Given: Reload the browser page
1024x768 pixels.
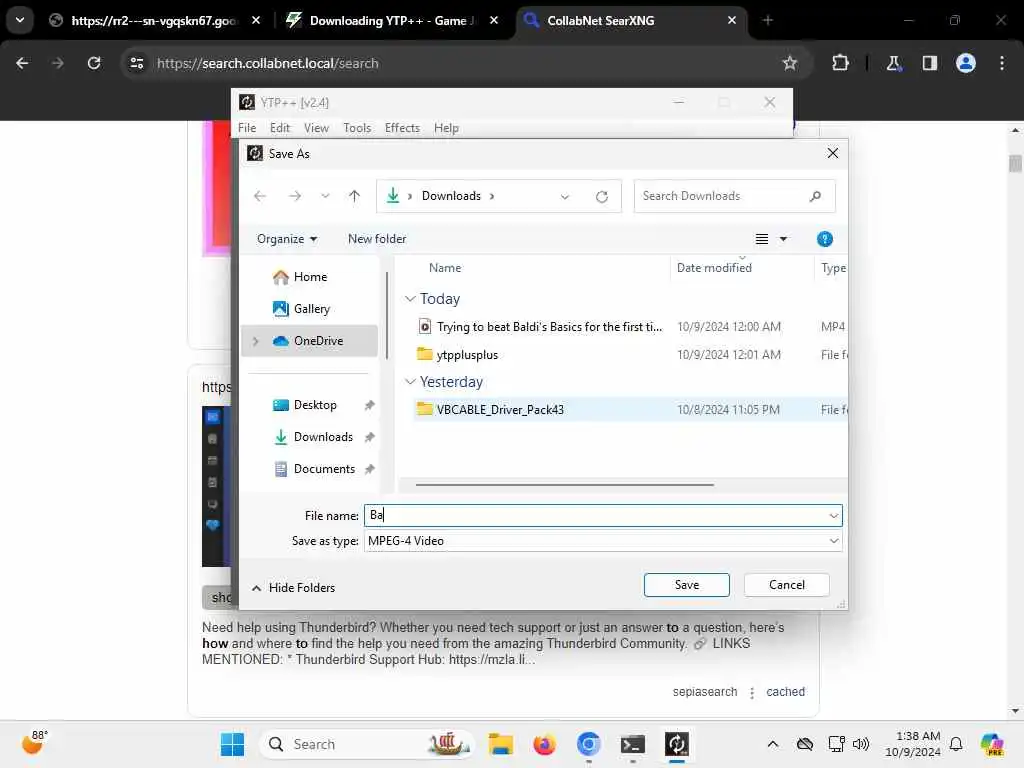Looking at the screenshot, I should coord(94,63).
